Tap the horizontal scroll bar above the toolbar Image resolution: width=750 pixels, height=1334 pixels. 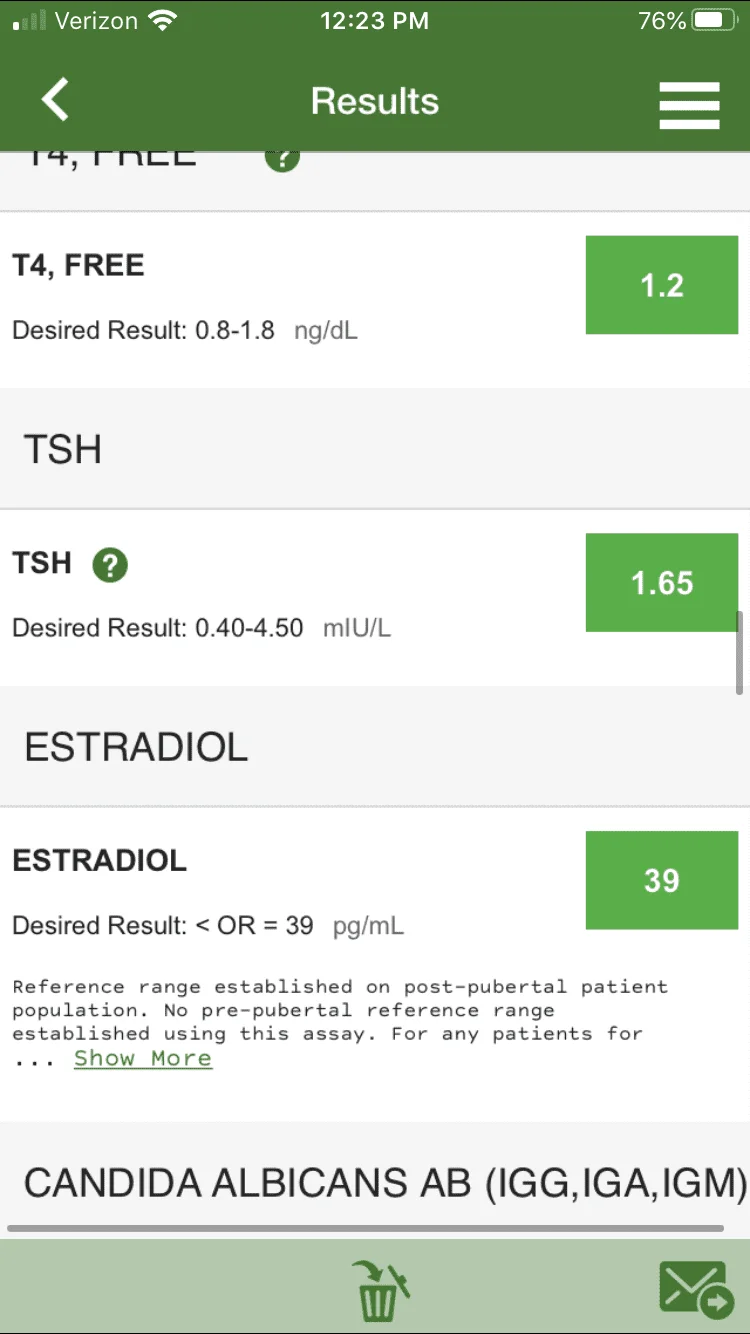(365, 1228)
